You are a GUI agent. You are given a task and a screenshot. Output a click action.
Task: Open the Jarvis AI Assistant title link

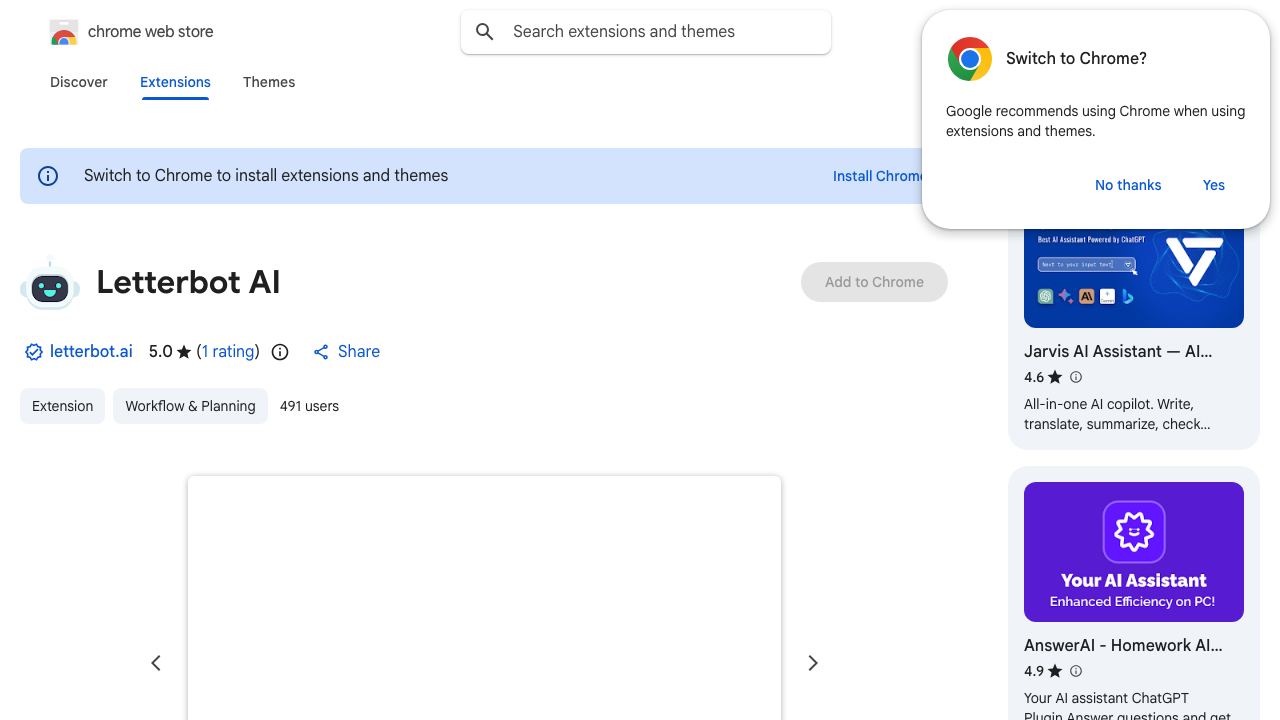[1118, 351]
